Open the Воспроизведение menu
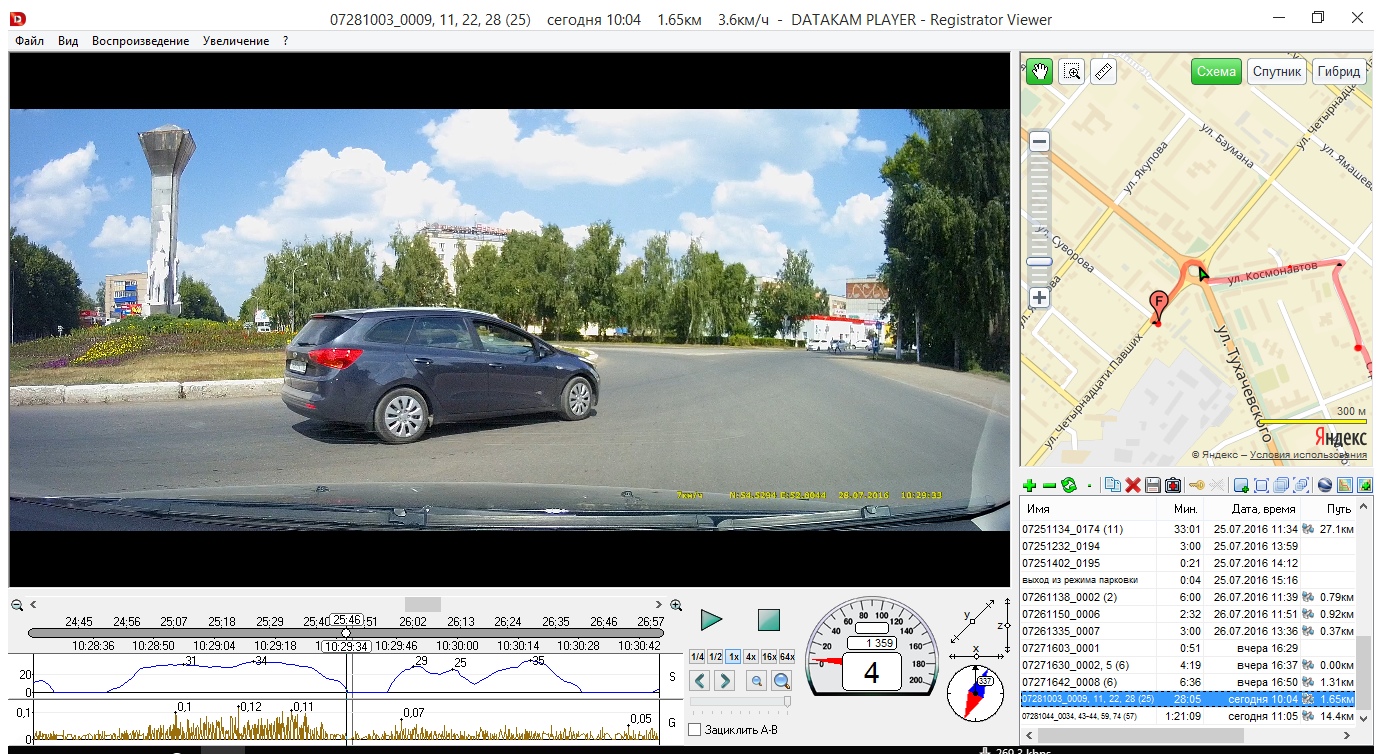The image size is (1382, 754). pyautogui.click(x=140, y=41)
